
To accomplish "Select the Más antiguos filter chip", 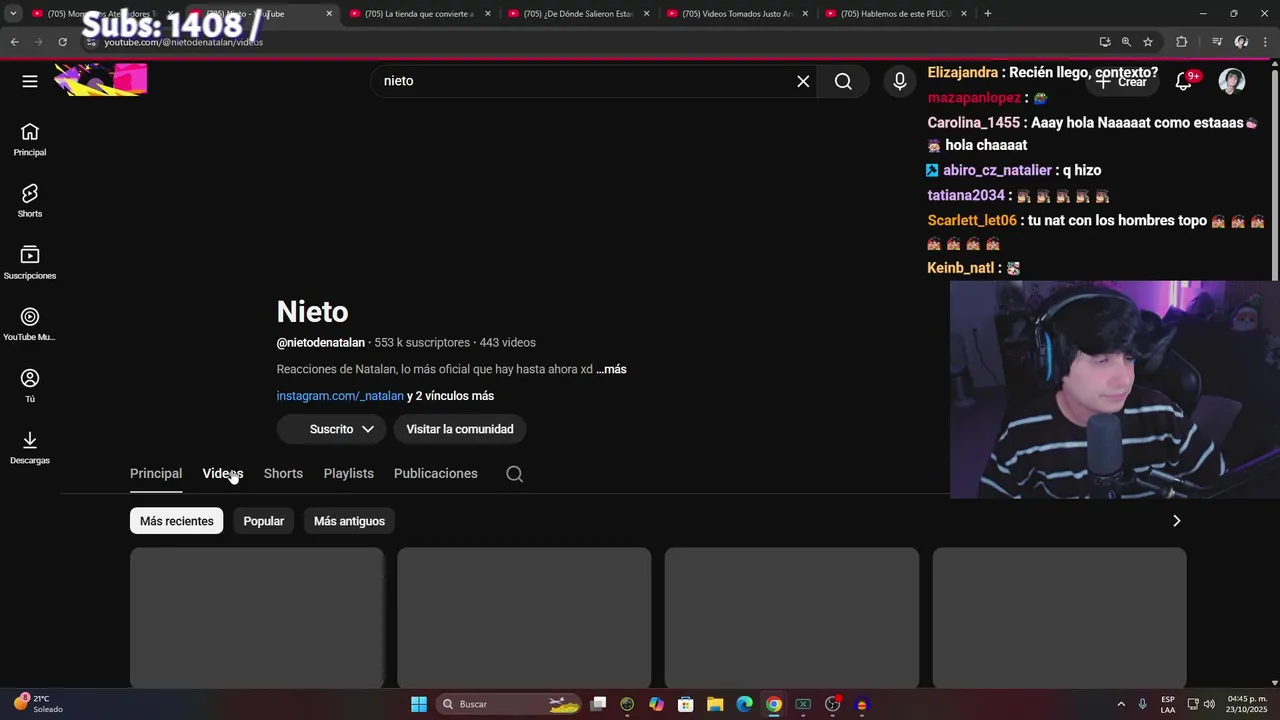I will coord(349,521).
